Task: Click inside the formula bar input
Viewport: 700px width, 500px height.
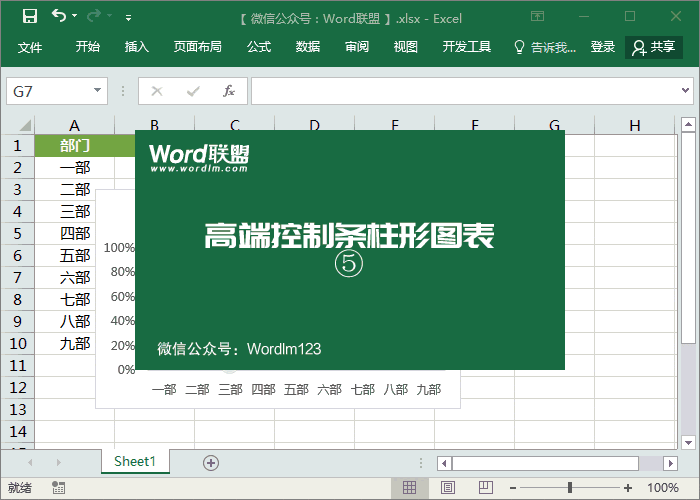Action: 464,91
